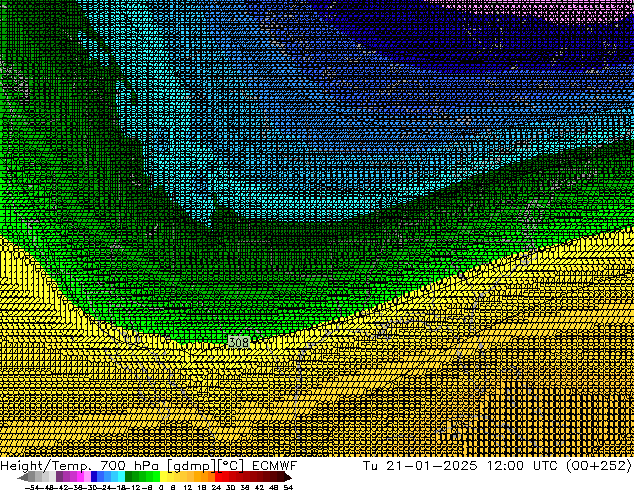Viewport: 634px width, 490px height.
Task: Select the bright red 24 °C legend swatch
Action: pyautogui.click(x=219, y=477)
